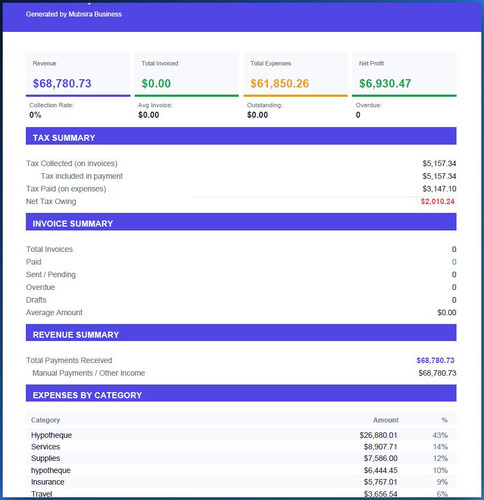Select the 'Supplies' category row
The width and height of the screenshot is (484, 500).
241,458
